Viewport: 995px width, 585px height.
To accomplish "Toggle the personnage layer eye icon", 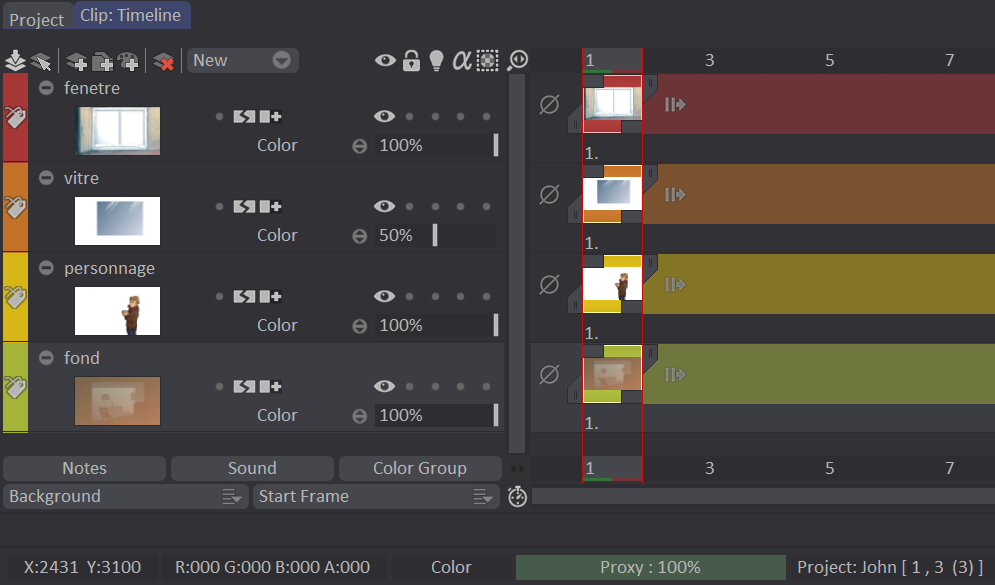I will point(384,296).
